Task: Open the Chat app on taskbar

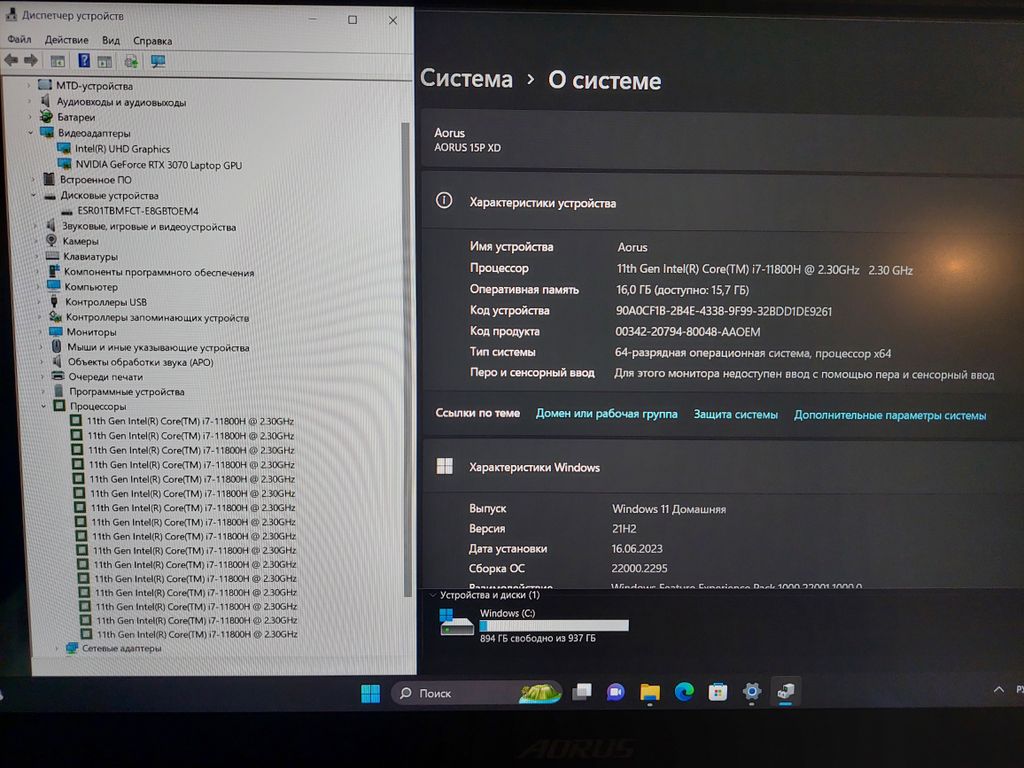Action: tap(615, 692)
